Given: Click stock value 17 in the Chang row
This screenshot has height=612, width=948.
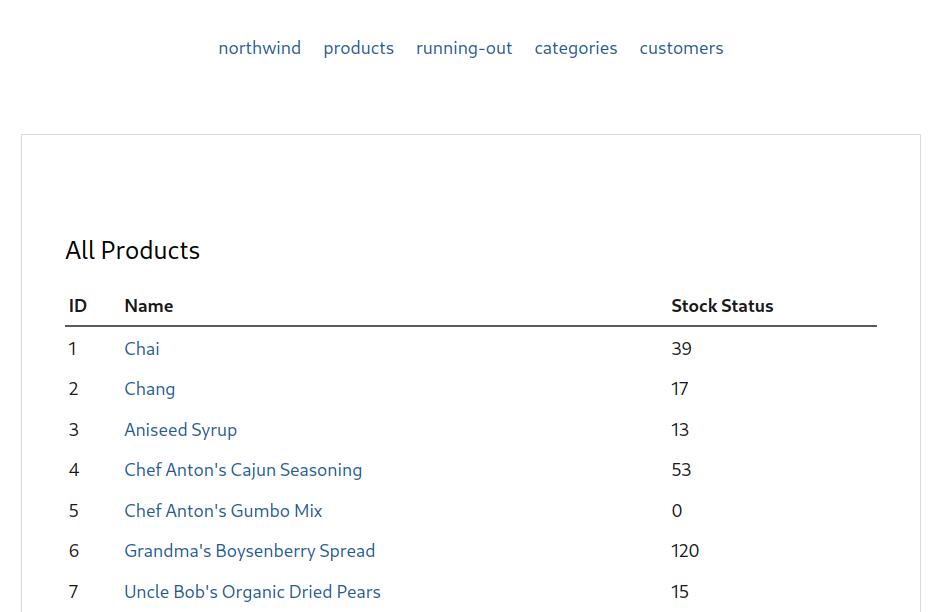Looking at the screenshot, I should pyautogui.click(x=680, y=389).
